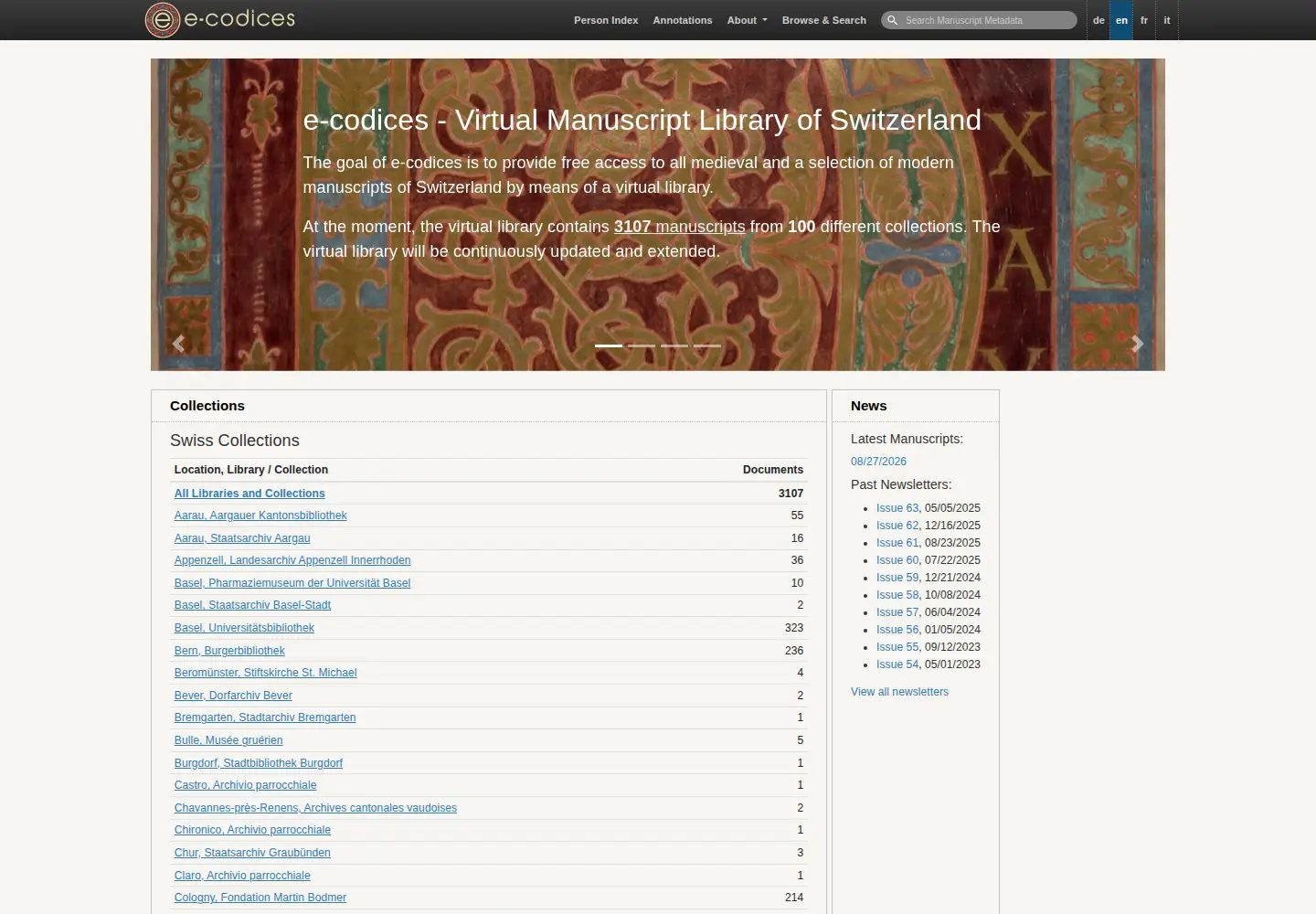Click the Location, Library / Collection header

251,470
